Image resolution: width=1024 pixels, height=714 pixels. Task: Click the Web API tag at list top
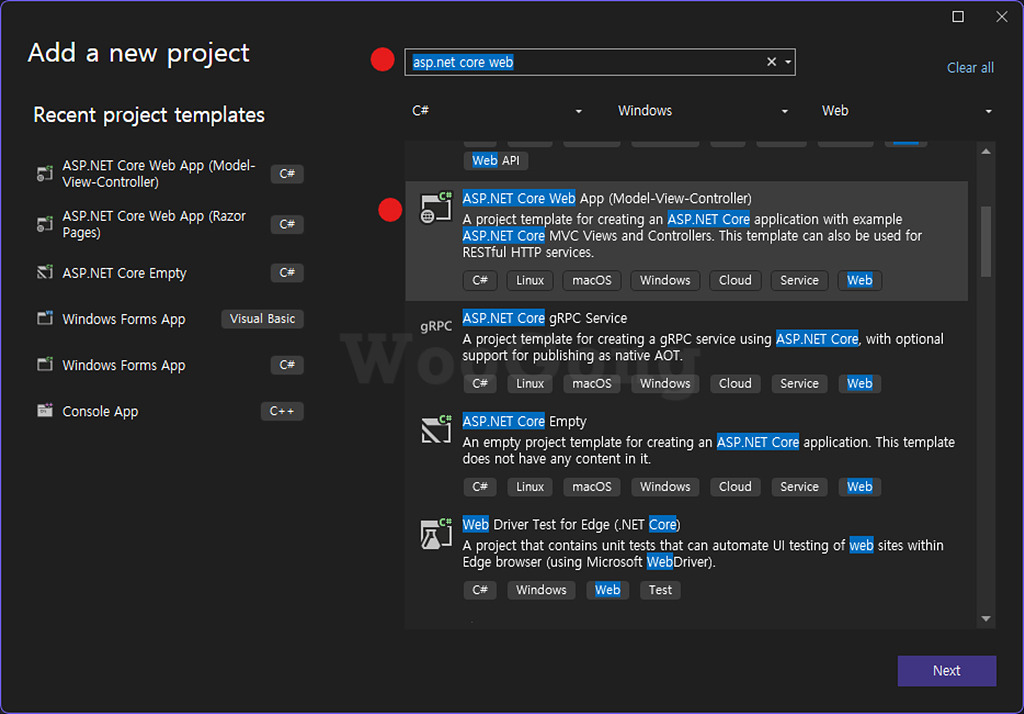[x=496, y=161]
